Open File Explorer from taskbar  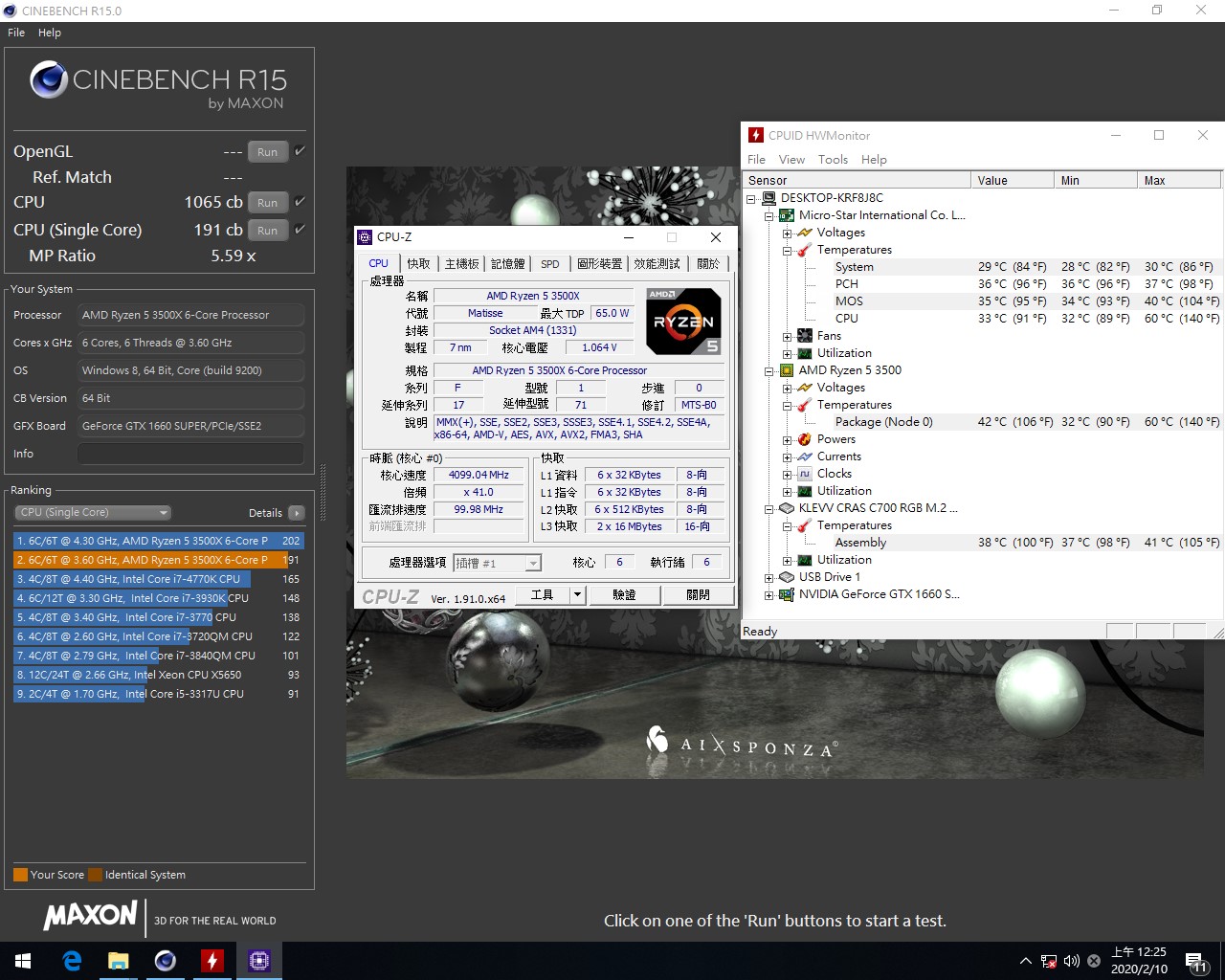(x=119, y=961)
